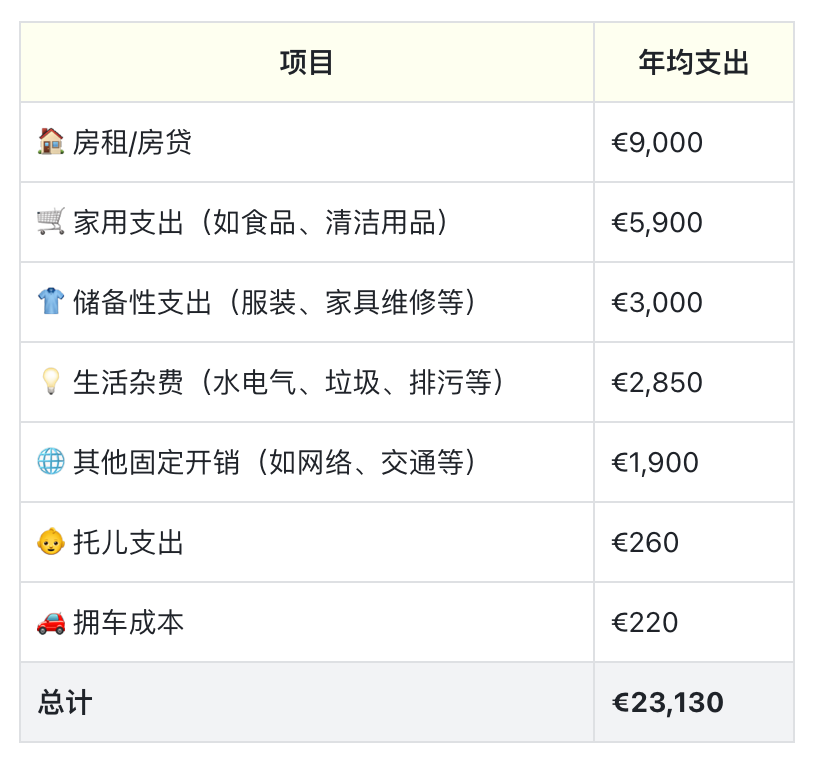
Task: Click the 项目 column header
Action: [307, 62]
